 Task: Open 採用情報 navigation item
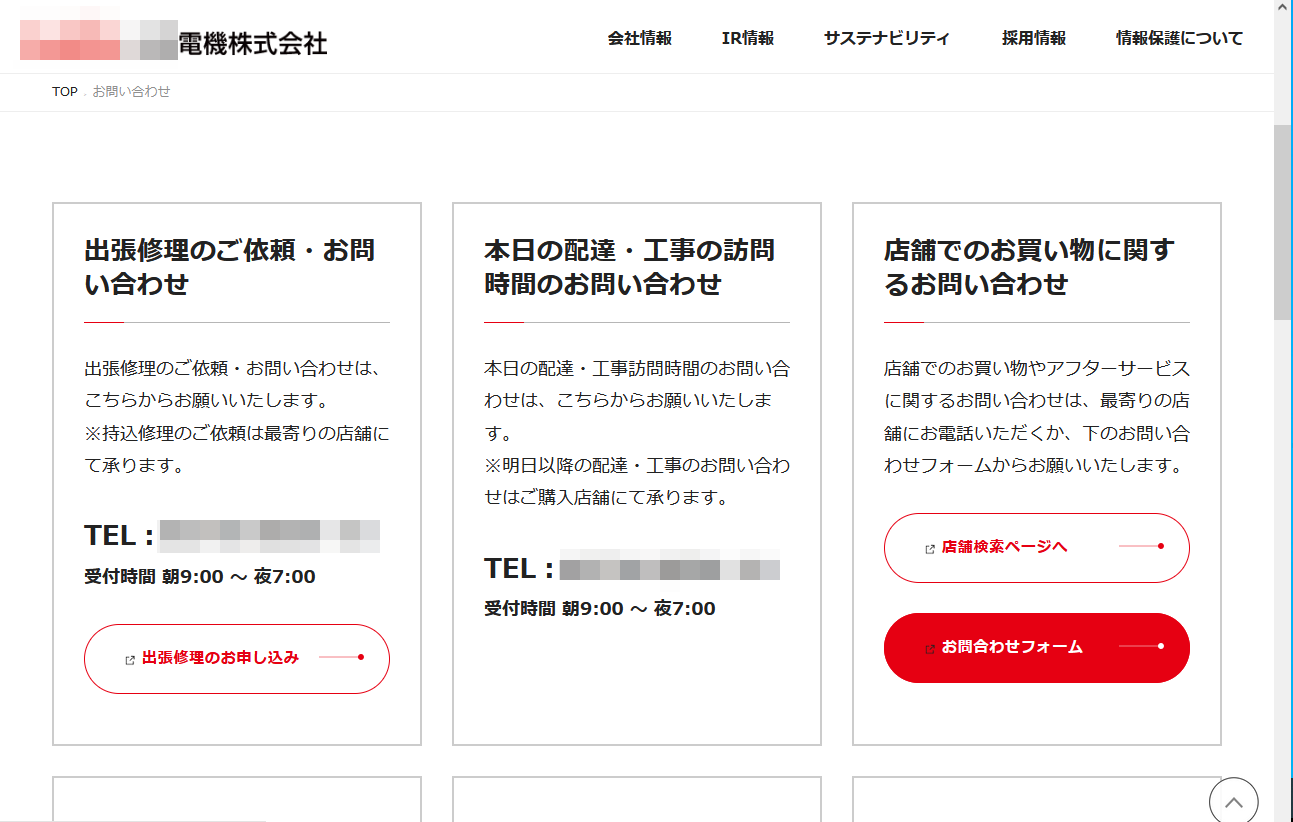pos(1033,38)
